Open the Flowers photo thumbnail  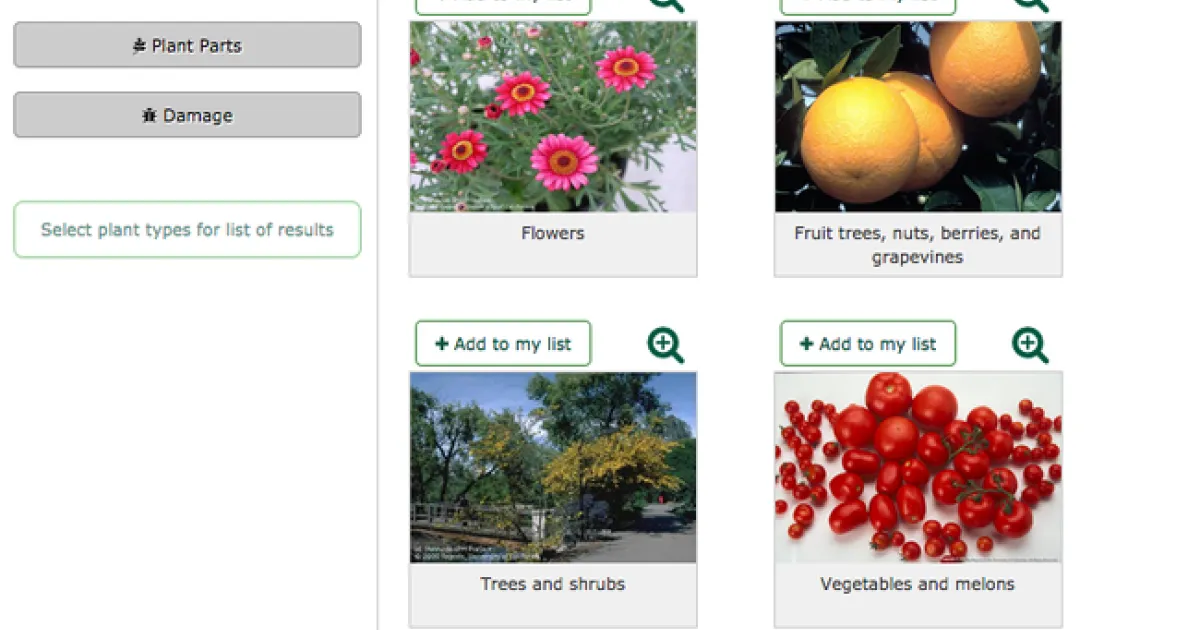(553, 117)
